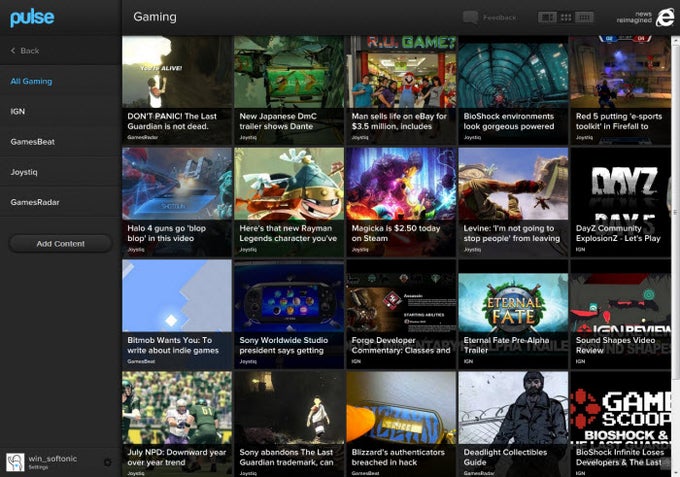Viewport: 680px width, 477px height.
Task: Click the Pulse logo
Action: [33, 18]
